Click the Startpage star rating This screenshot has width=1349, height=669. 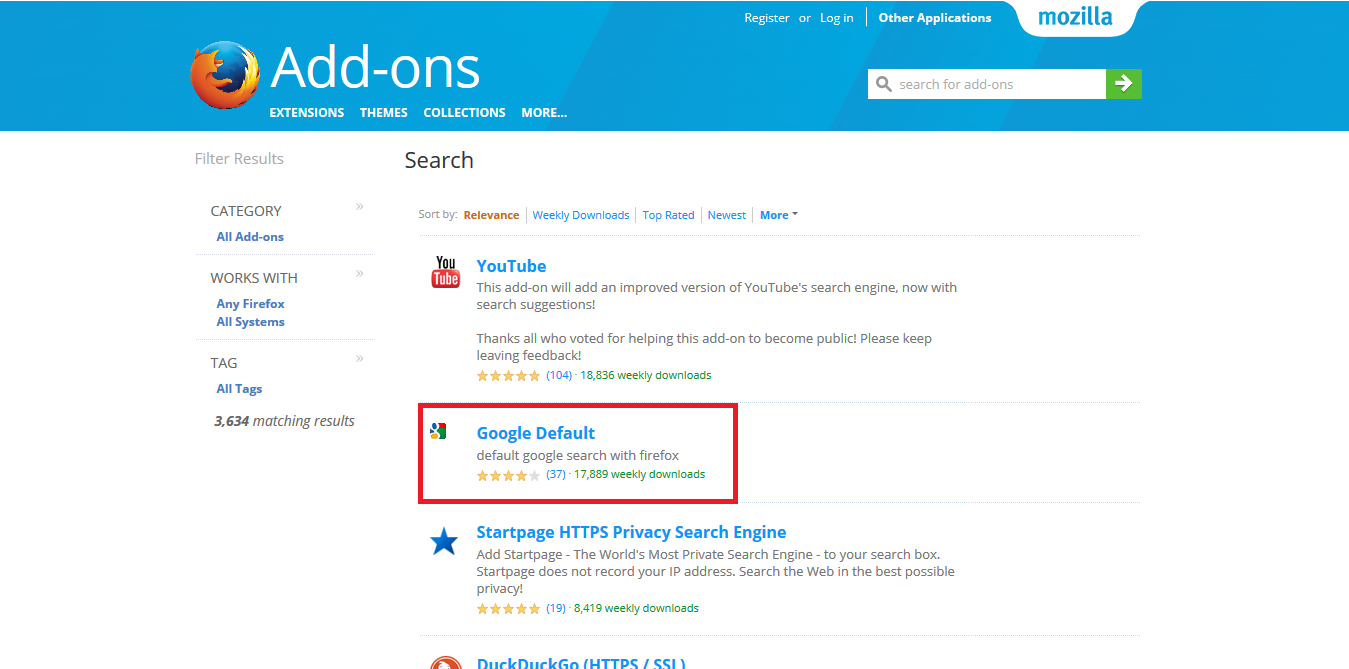point(508,608)
